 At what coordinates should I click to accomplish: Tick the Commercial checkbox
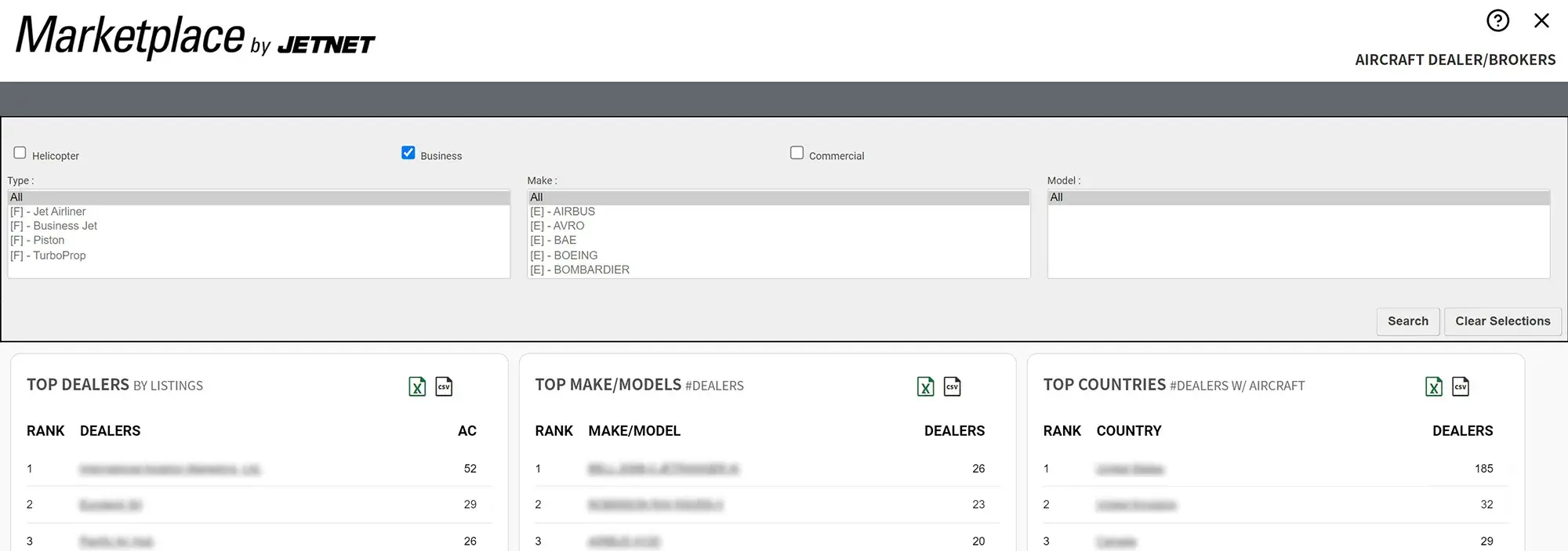pos(797,153)
